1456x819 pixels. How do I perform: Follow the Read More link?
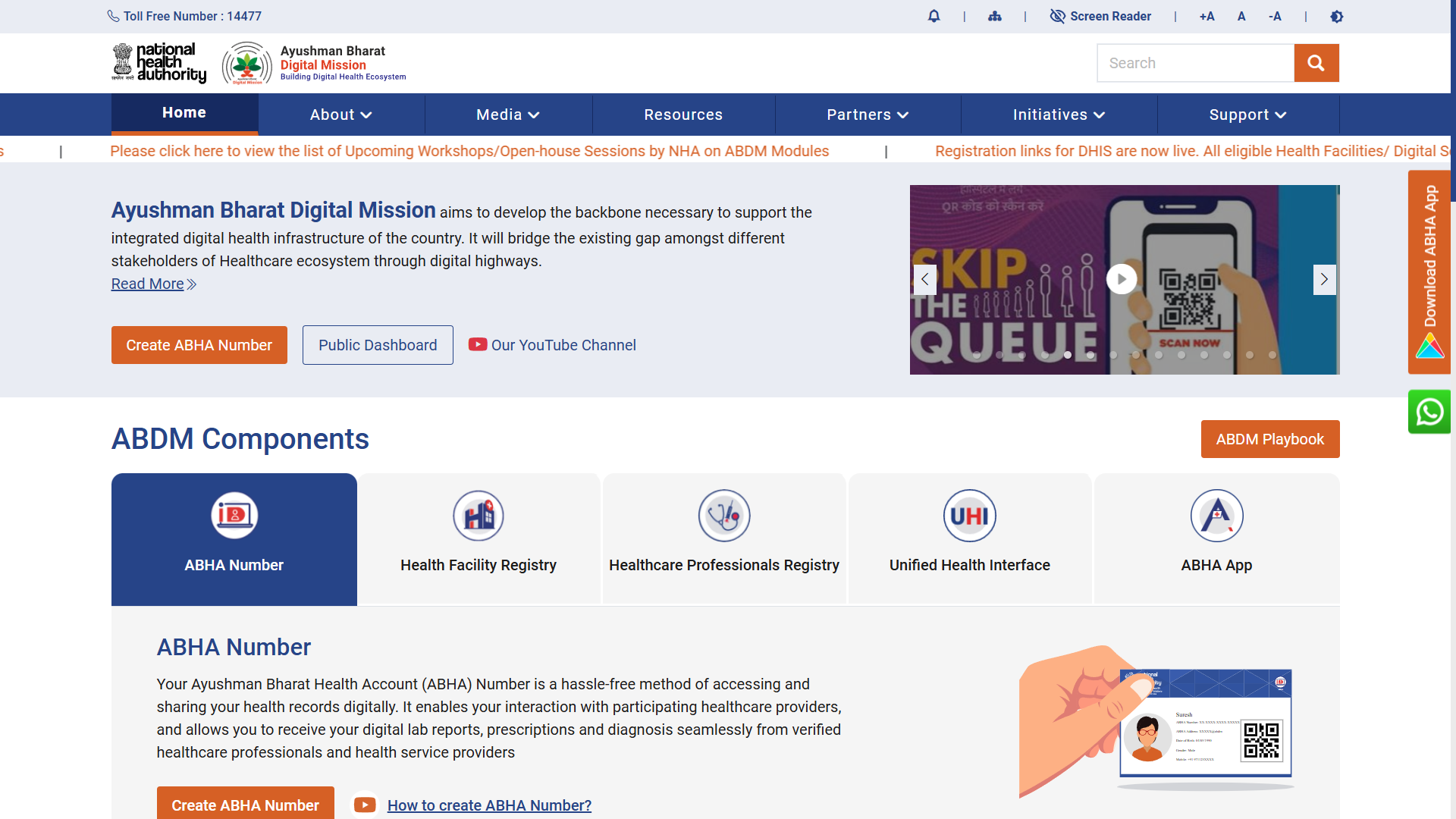[154, 284]
